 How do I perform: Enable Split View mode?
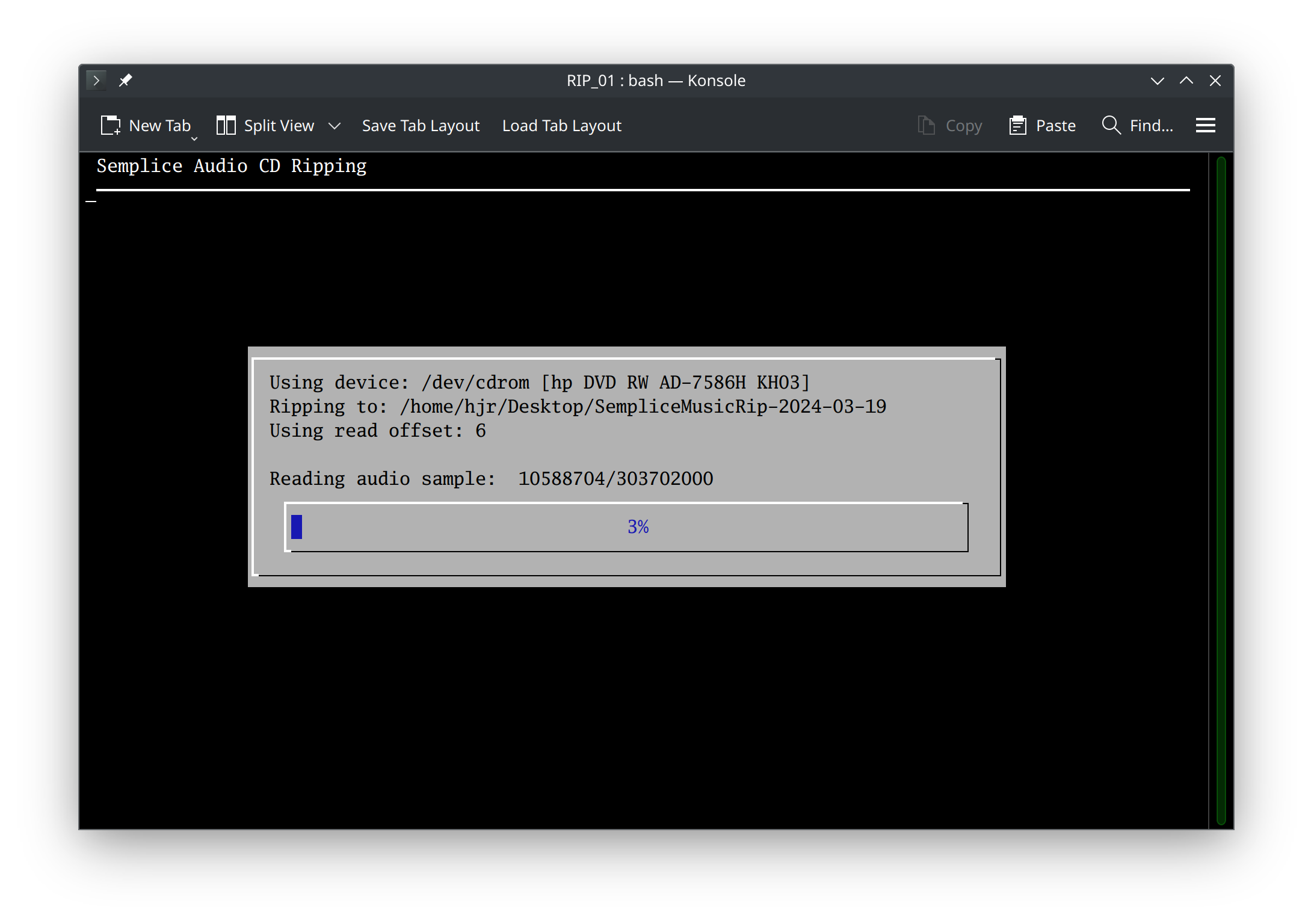[279, 125]
